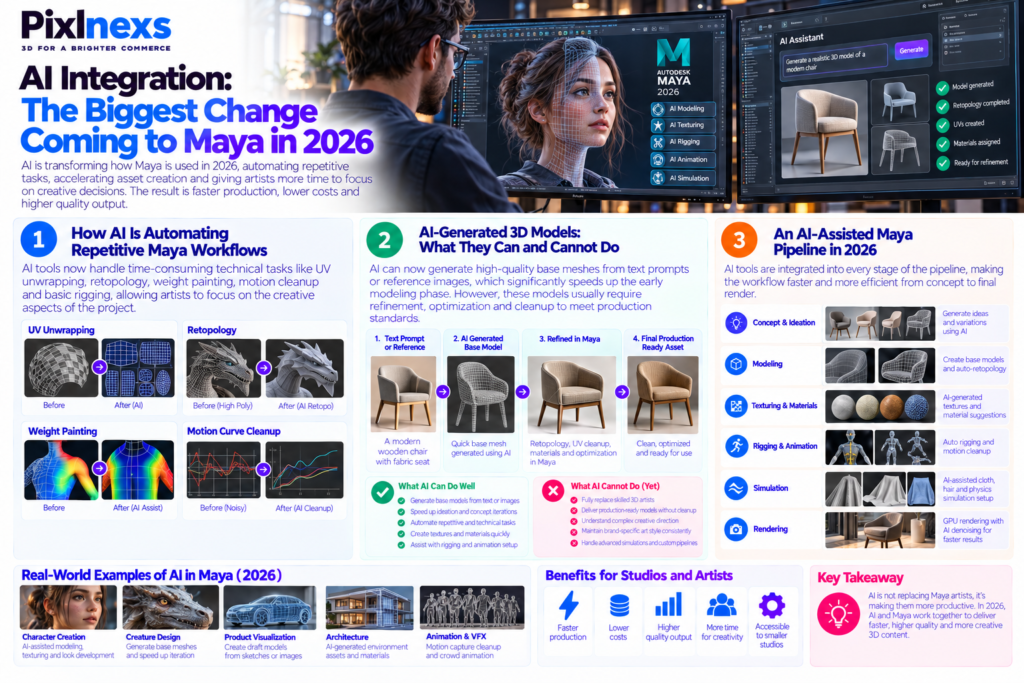Click the After (AI Cleanup) curve graph

305,469
